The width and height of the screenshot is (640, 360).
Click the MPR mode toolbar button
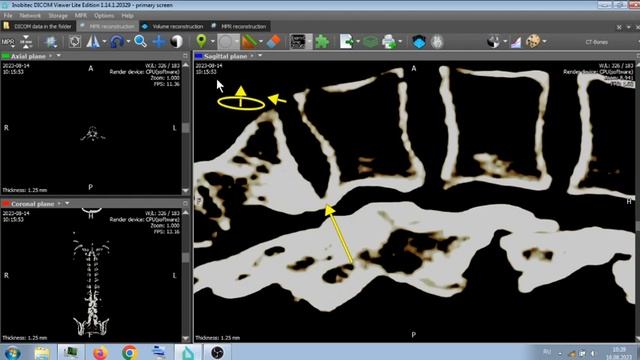pyautogui.click(x=8, y=42)
